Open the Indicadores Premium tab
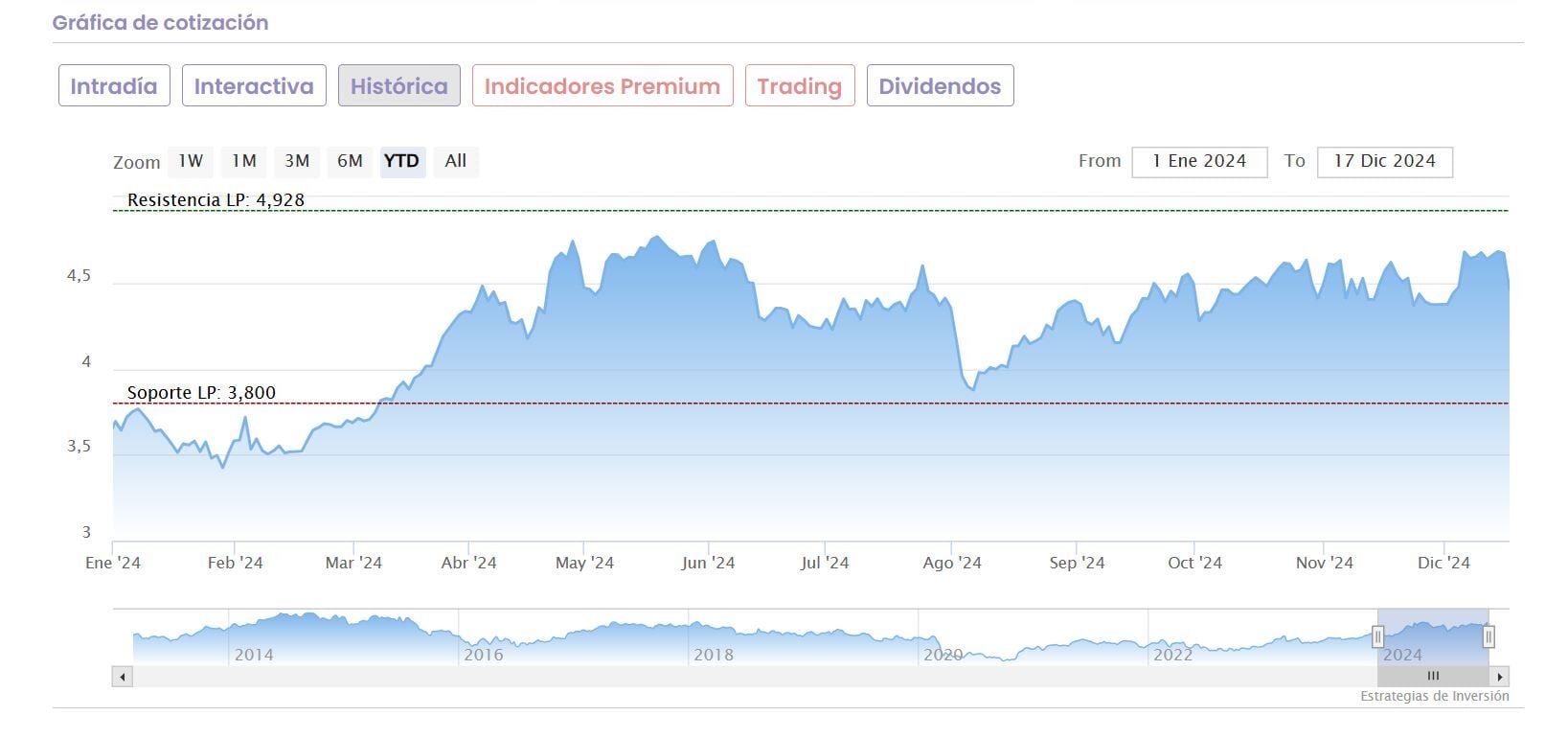Screen dimensions: 1568x739 602,86
